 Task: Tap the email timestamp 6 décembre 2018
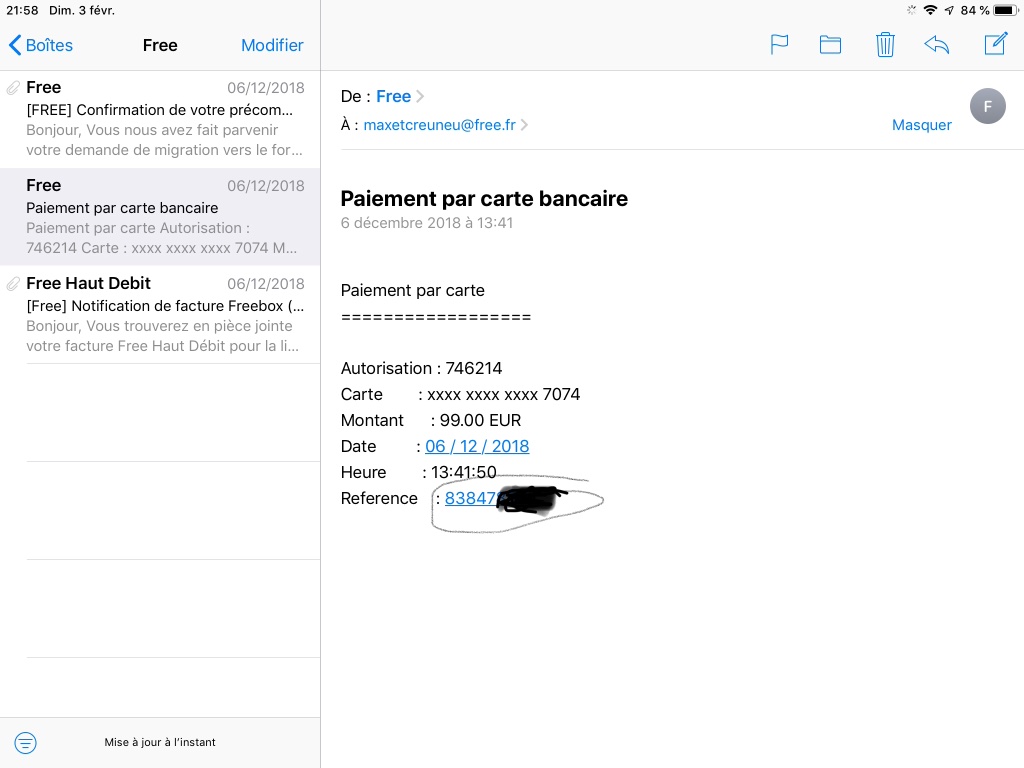426,223
